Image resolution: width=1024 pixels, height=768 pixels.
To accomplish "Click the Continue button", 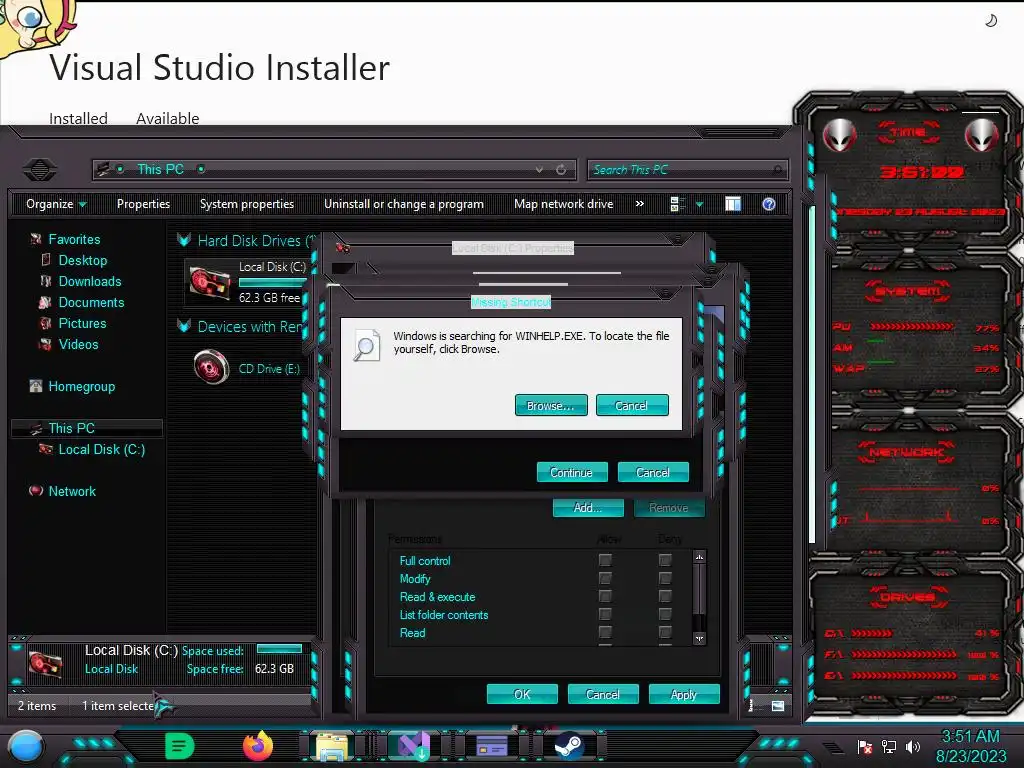I will (x=572, y=472).
